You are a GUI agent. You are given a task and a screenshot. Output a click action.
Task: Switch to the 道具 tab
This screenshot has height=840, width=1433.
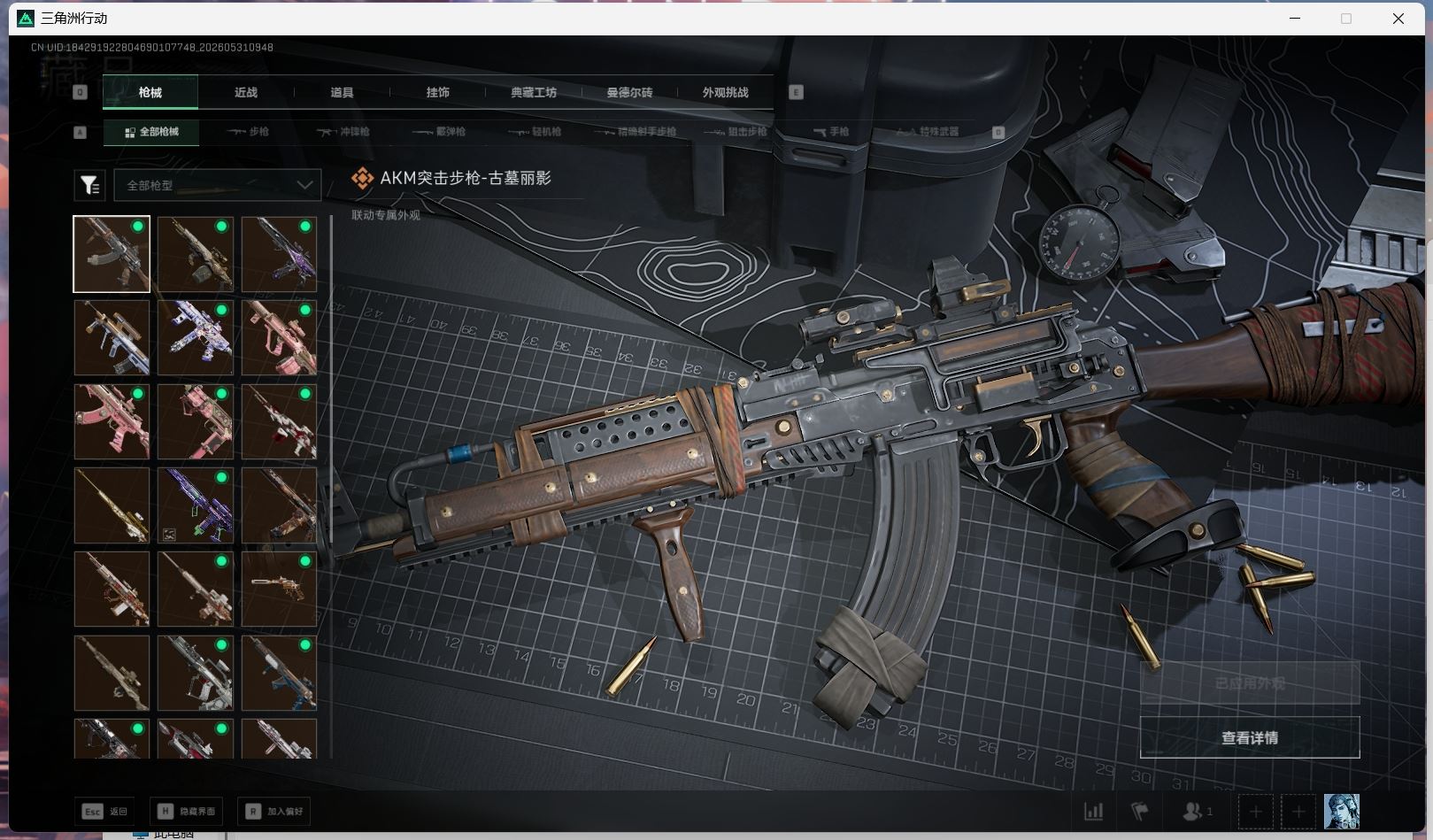coord(342,92)
